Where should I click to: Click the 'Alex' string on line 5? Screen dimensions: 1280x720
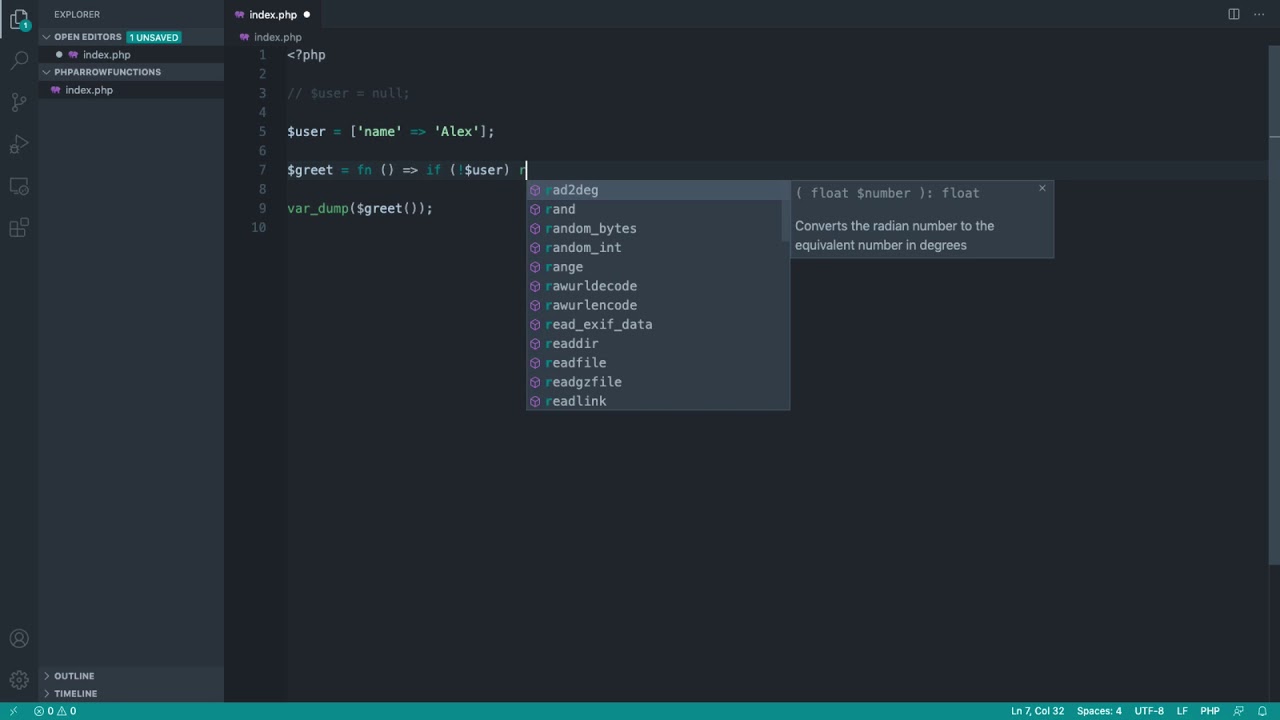point(456,131)
